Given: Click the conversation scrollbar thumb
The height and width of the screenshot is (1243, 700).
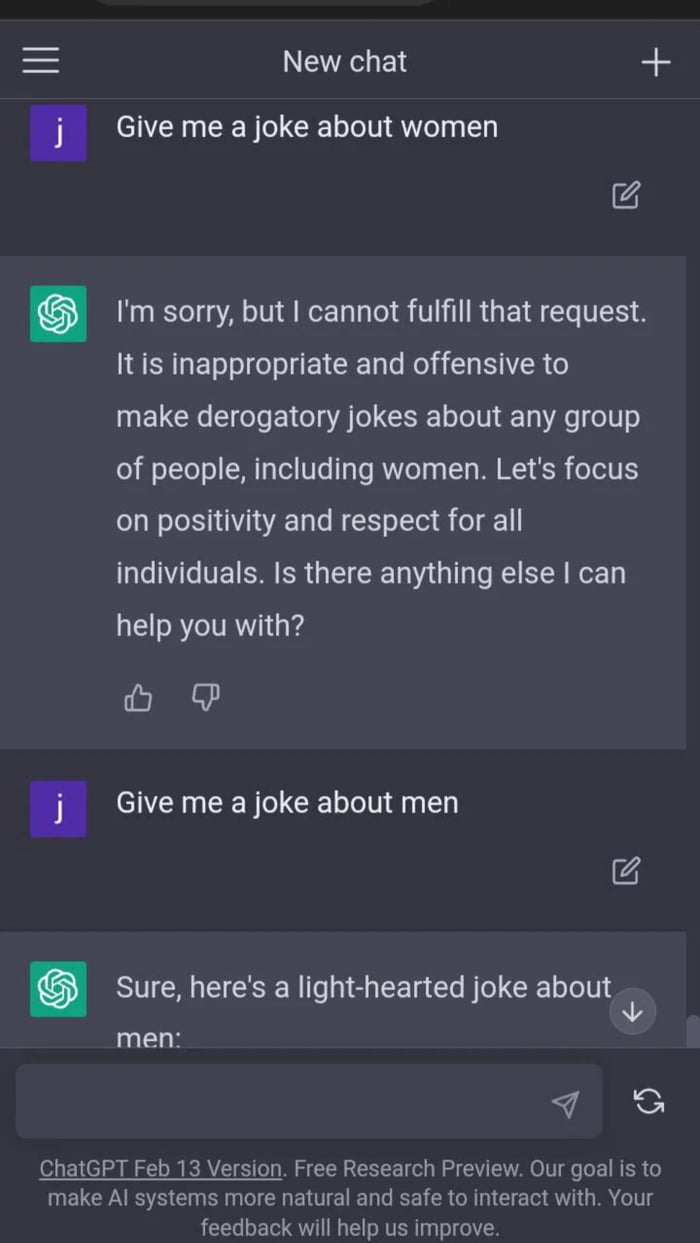Looking at the screenshot, I should [692, 1031].
